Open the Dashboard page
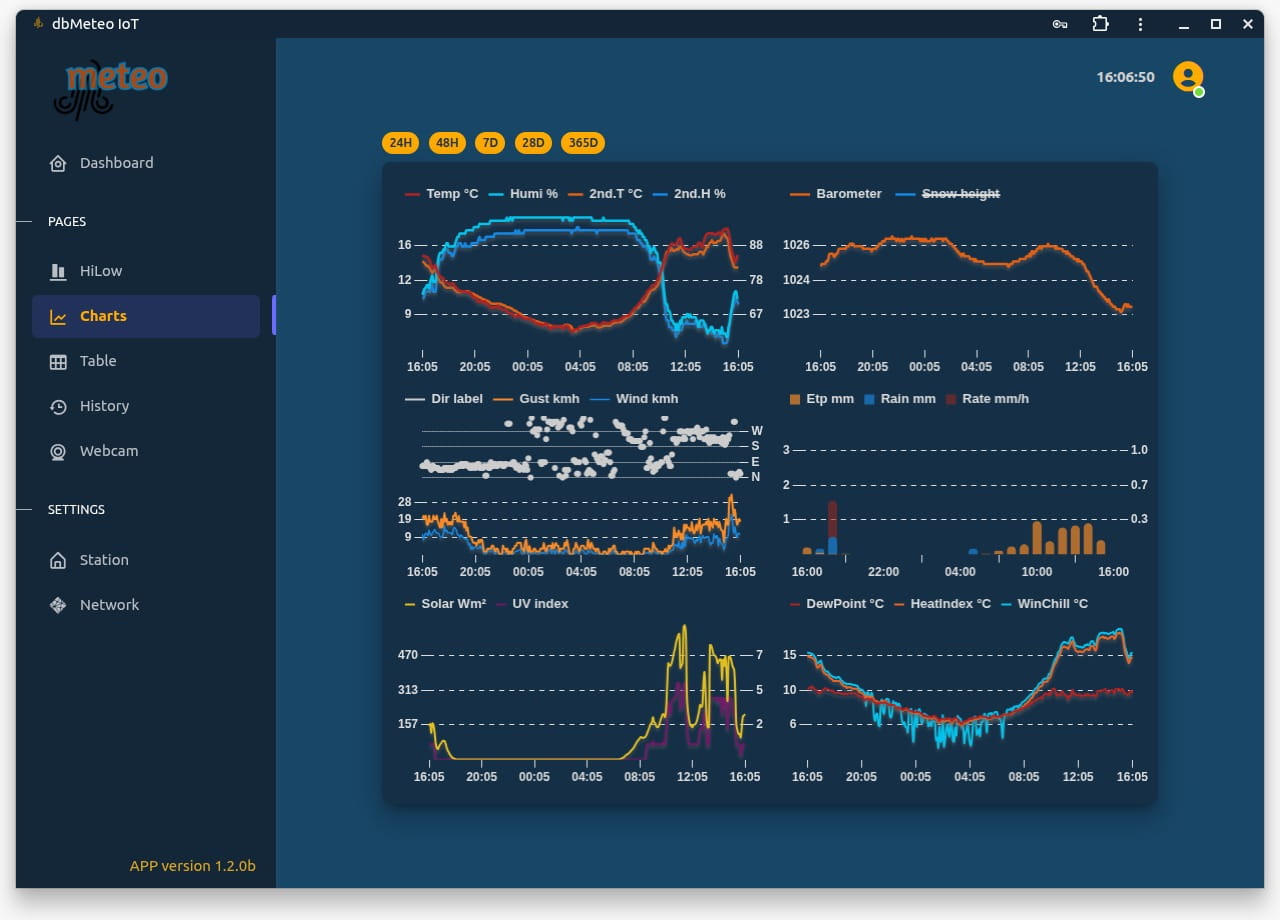The height and width of the screenshot is (920, 1280). [x=116, y=162]
